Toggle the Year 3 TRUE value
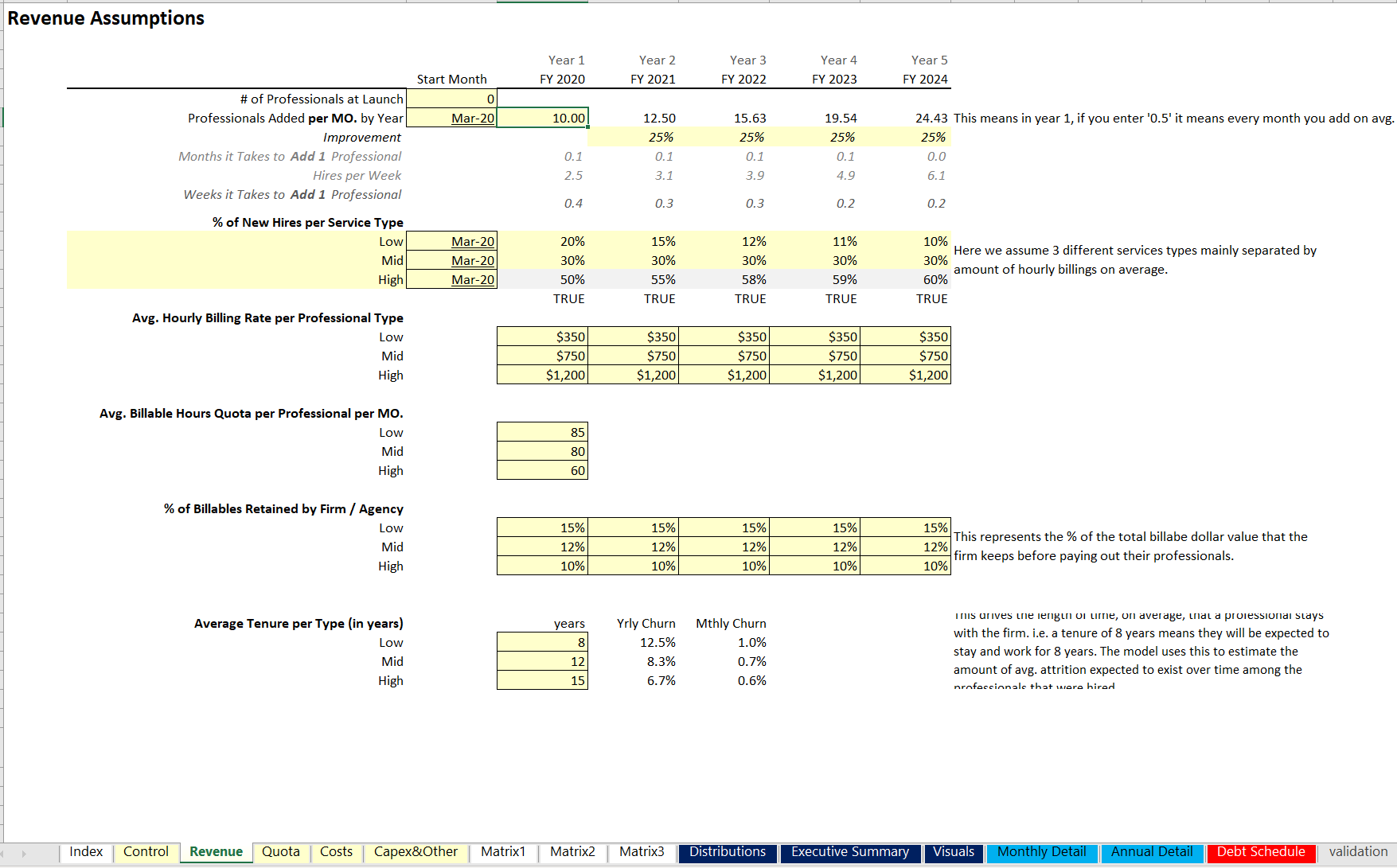Screen dimensions: 1397x868 pos(749,298)
